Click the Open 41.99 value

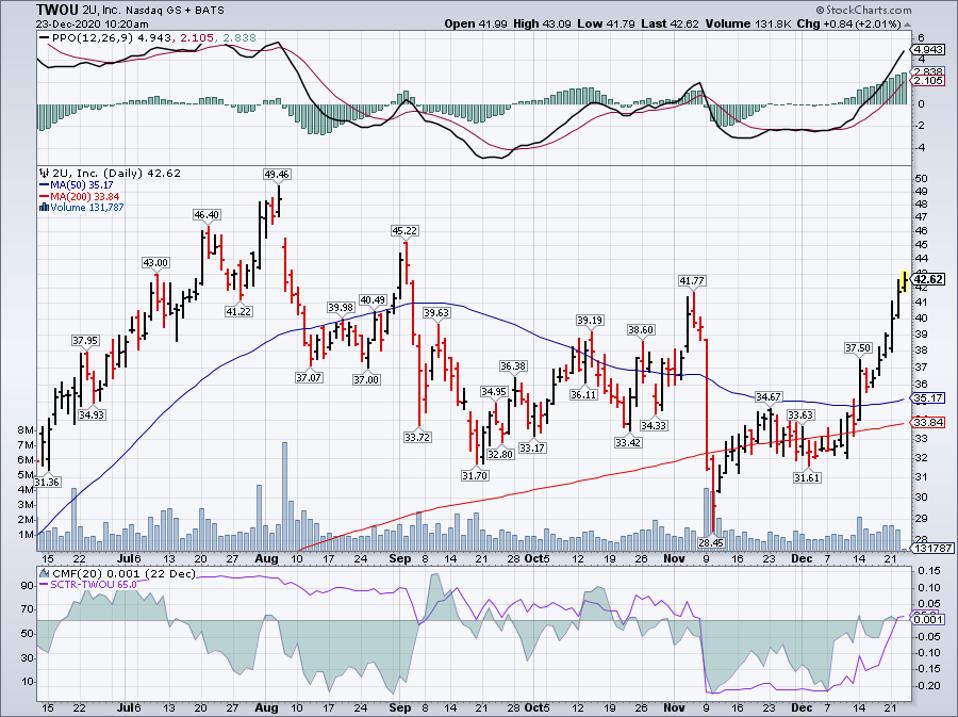pyautogui.click(x=475, y=24)
